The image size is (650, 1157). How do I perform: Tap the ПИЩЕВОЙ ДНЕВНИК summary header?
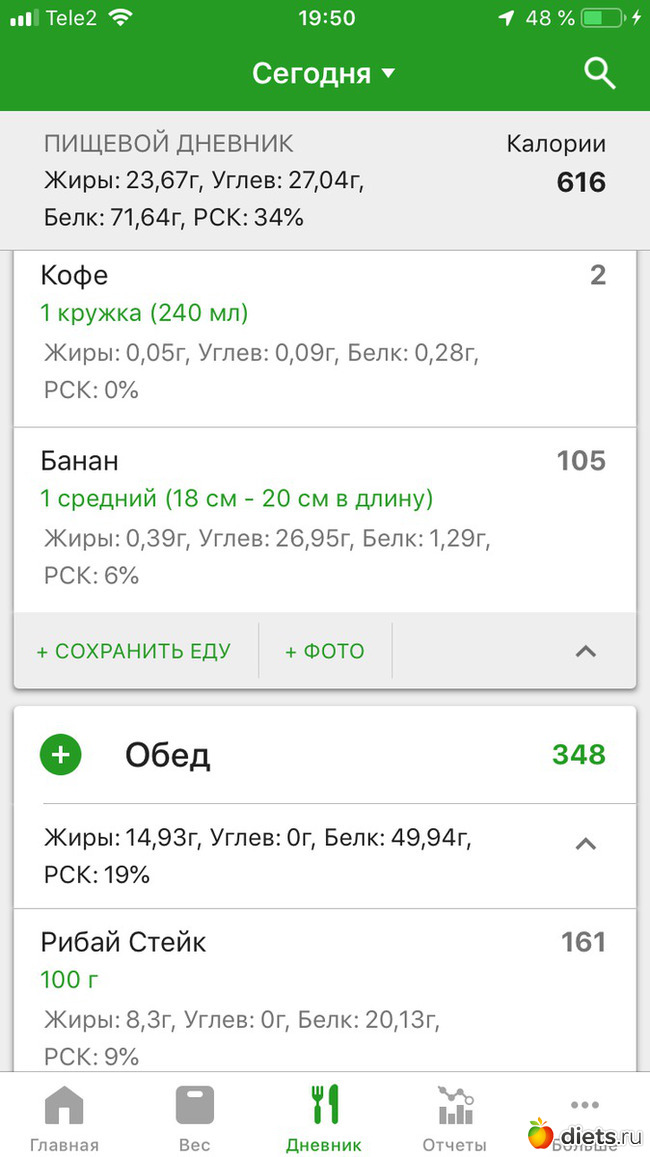click(169, 144)
